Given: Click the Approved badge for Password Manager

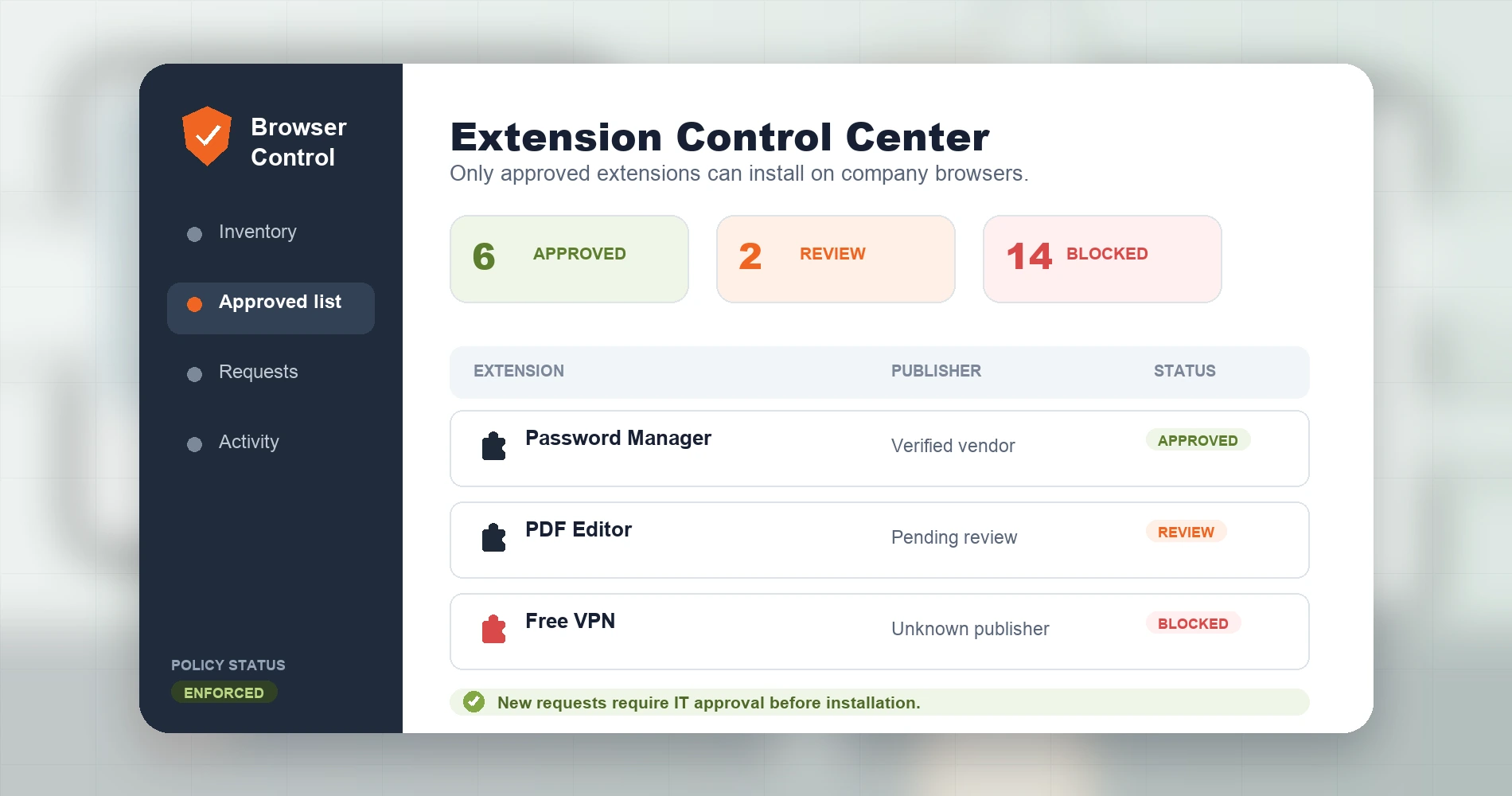Looking at the screenshot, I should coord(1198,440).
